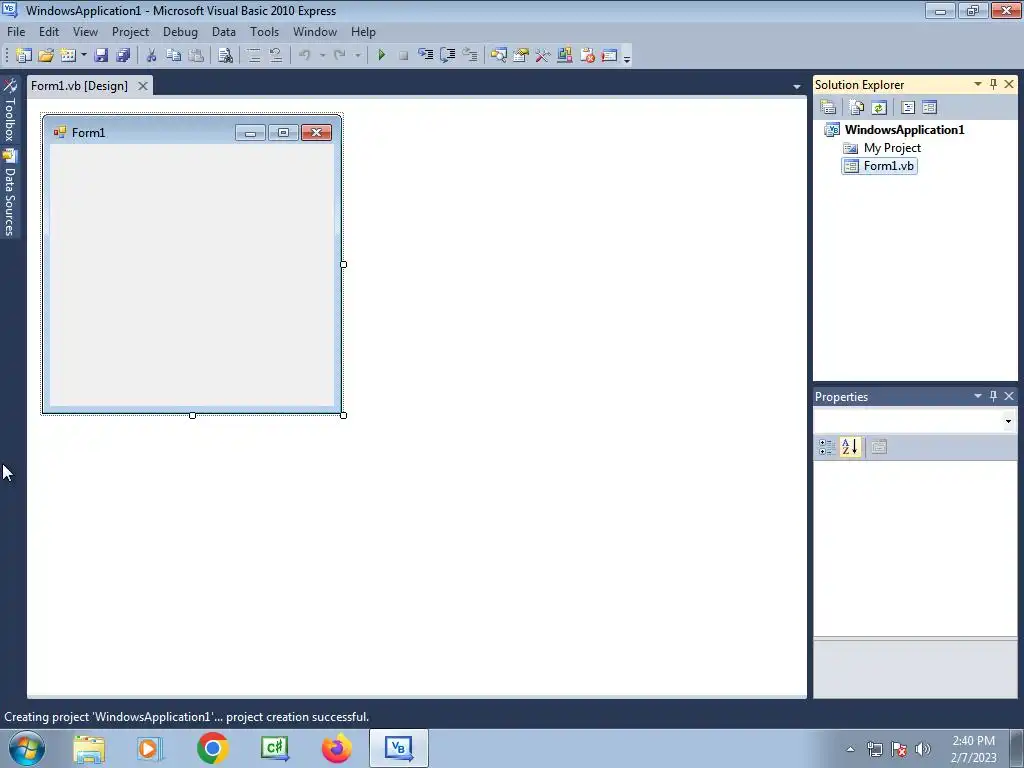Select the Form1.vb [Design] tab
This screenshot has width=1024, height=768.
click(80, 86)
